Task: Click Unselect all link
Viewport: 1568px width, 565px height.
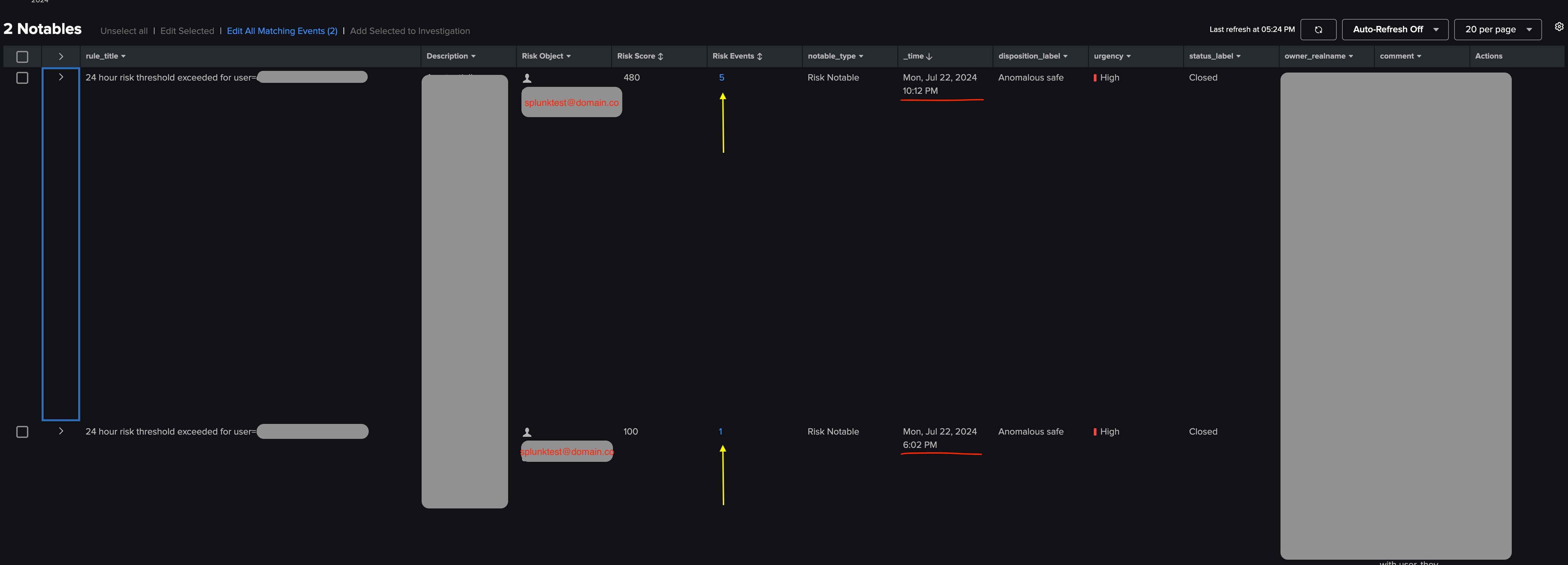Action: pos(123,31)
